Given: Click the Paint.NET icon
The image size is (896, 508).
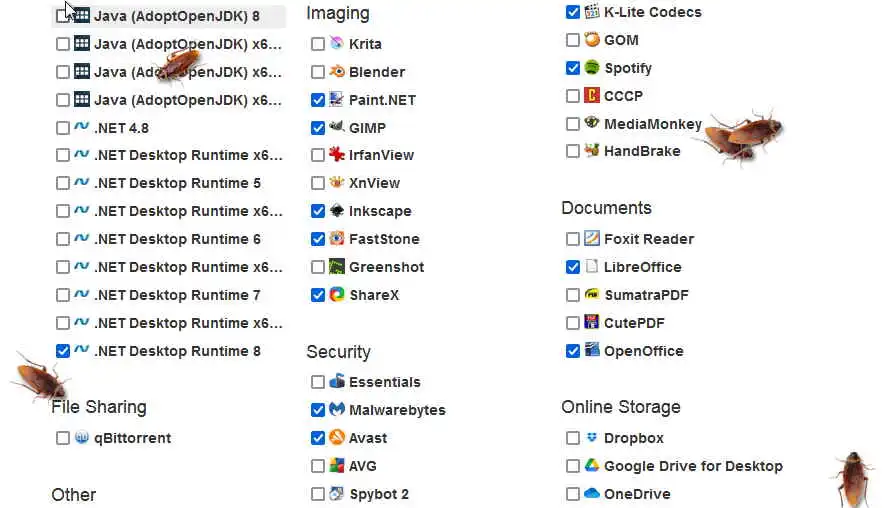Looking at the screenshot, I should 337,99.
